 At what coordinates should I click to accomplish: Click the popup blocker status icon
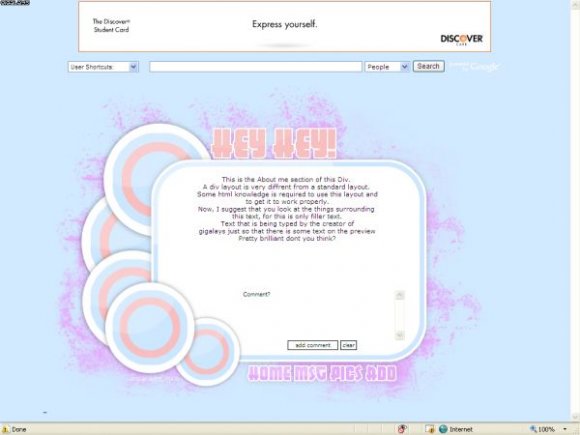click(x=402, y=429)
